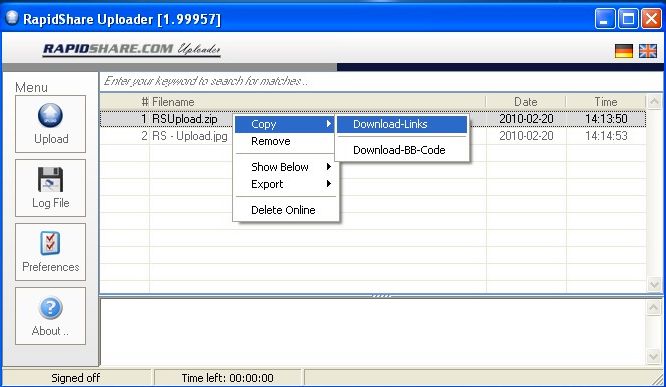This screenshot has height=387, width=666.
Task: Open the Show Below submenu
Action: click(285, 167)
